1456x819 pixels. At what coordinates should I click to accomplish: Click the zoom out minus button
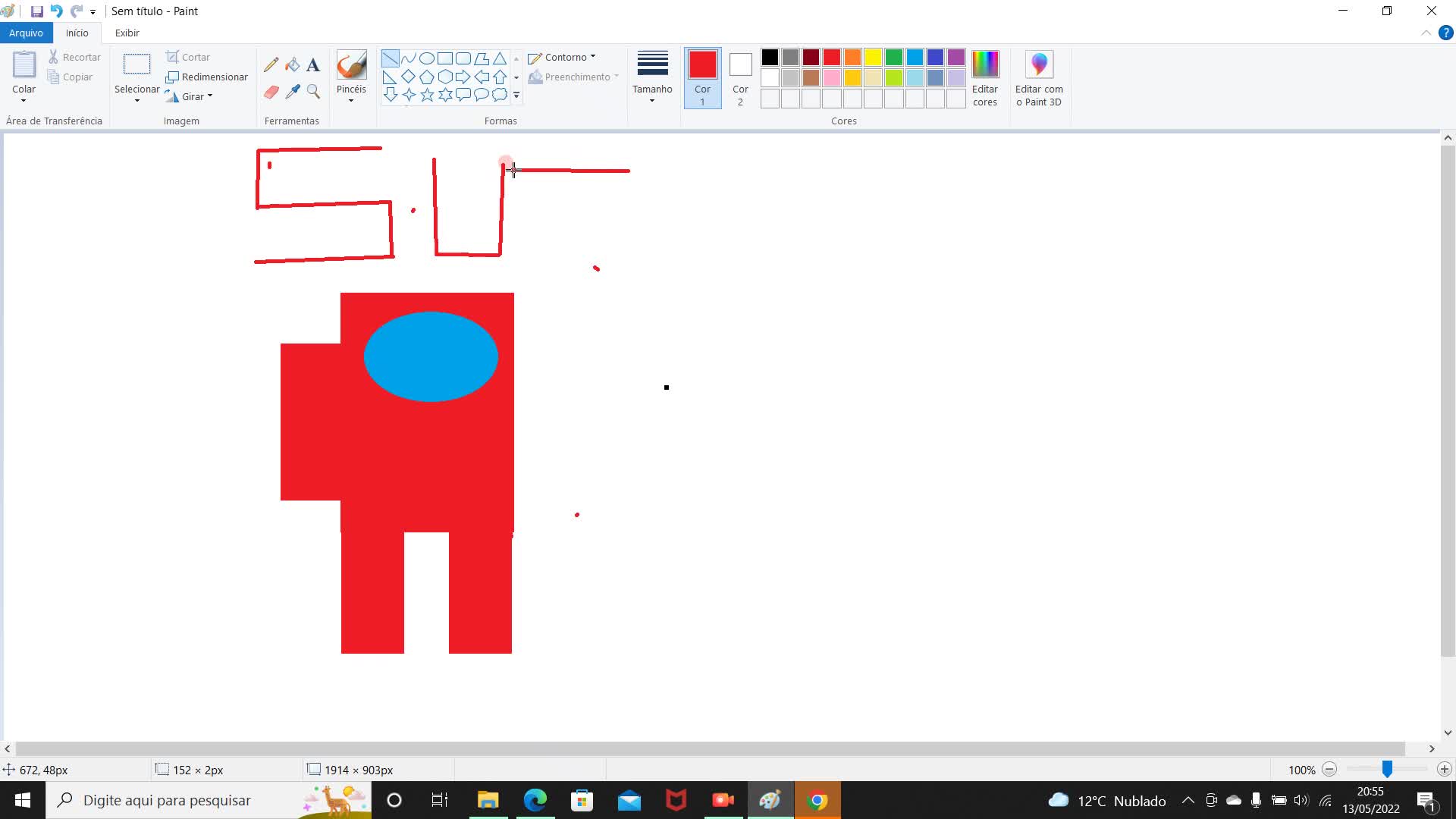1329,769
